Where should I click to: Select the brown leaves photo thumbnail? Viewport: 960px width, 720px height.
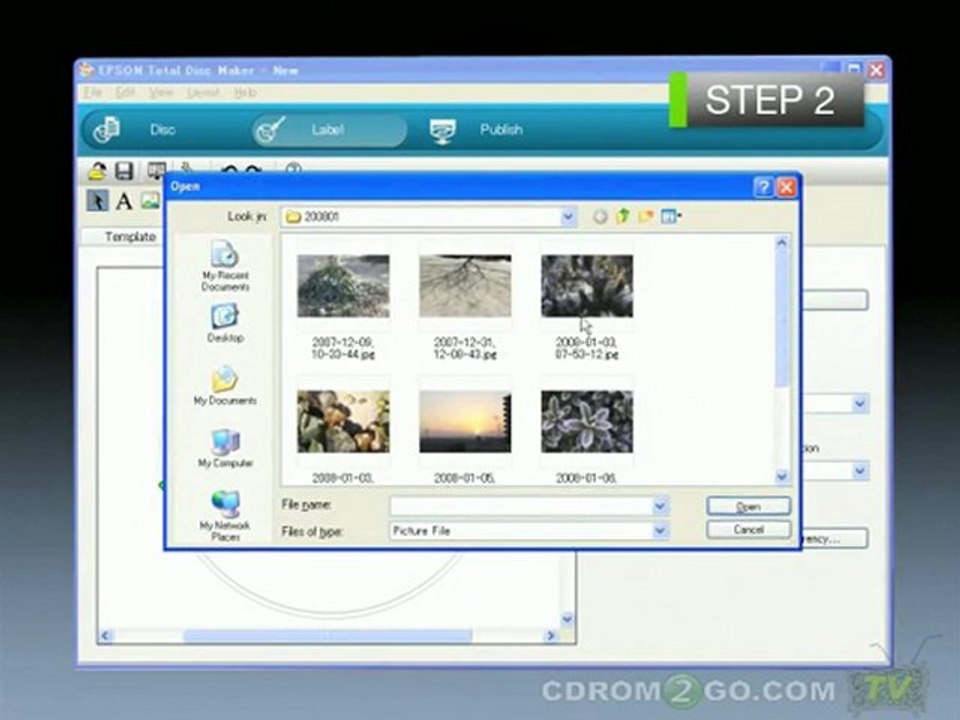tap(343, 422)
